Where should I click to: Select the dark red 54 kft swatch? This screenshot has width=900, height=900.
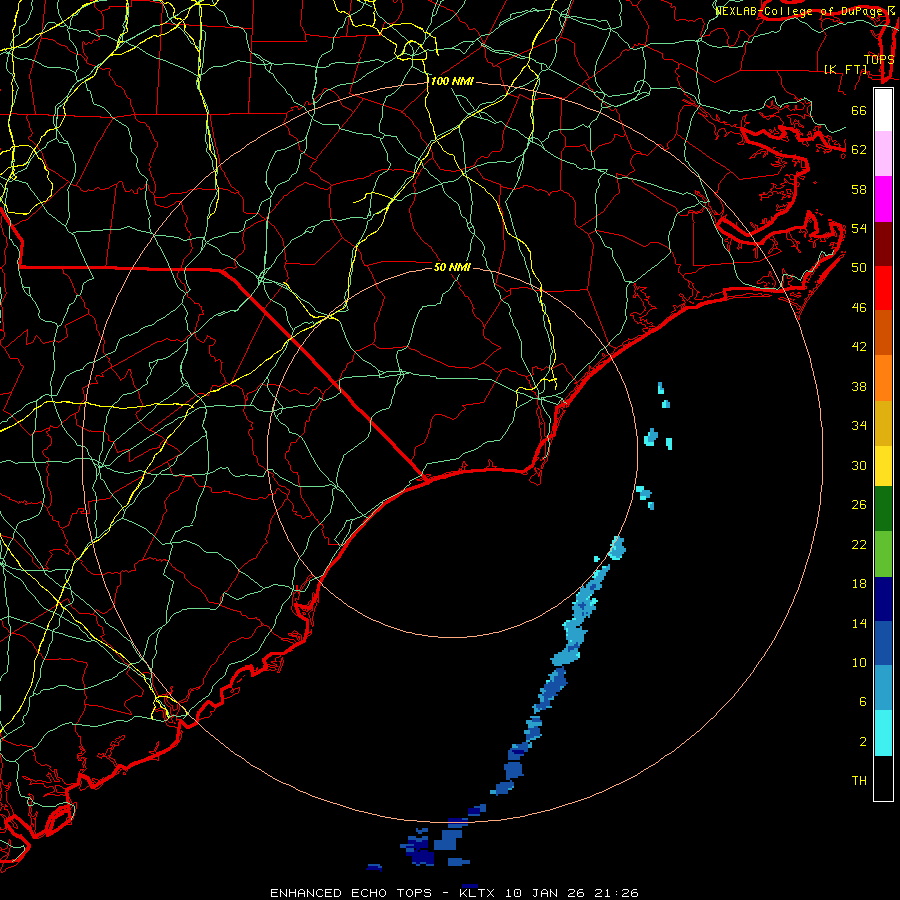click(883, 243)
